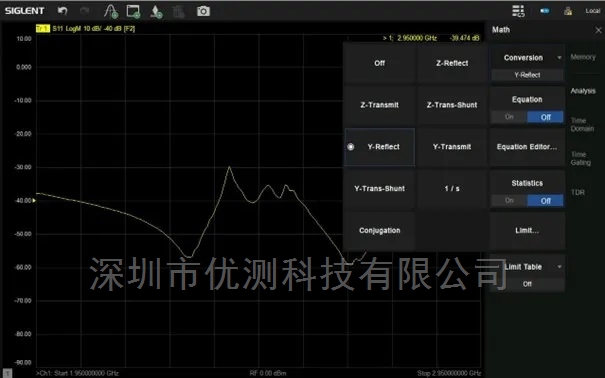Choose Z-Trans-Shunt conversion

[x=452, y=105]
